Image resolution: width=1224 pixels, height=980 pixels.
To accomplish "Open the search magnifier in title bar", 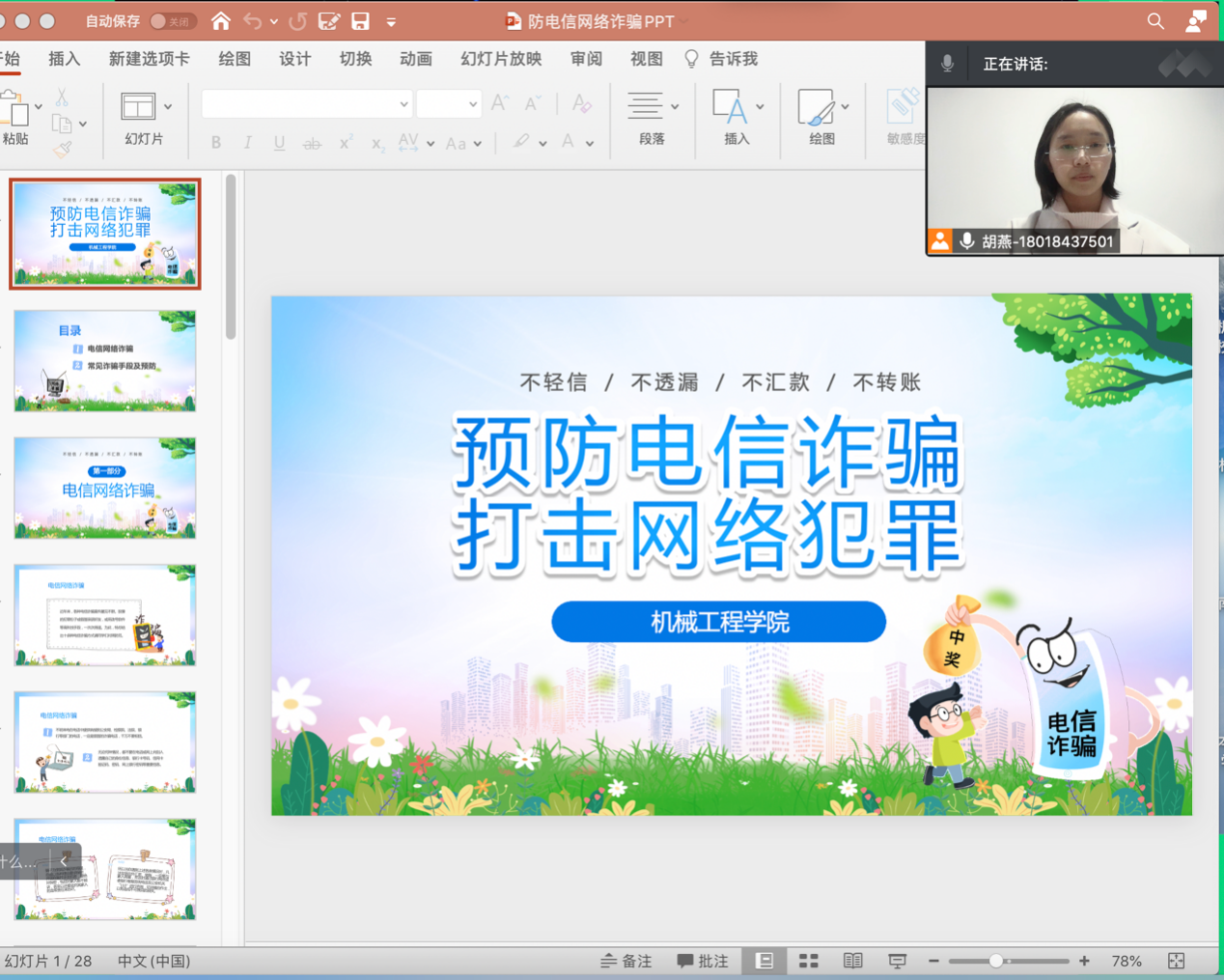I will tap(1155, 20).
